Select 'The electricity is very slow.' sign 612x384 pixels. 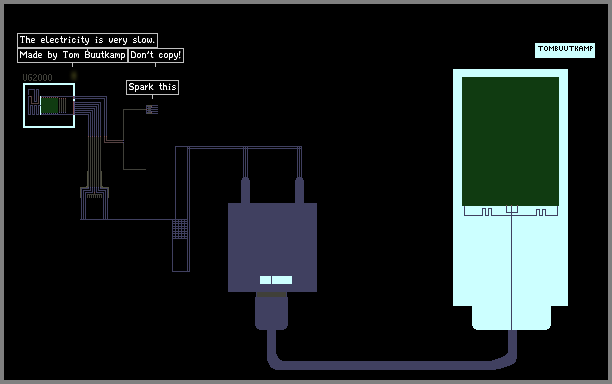pyautogui.click(x=87, y=40)
